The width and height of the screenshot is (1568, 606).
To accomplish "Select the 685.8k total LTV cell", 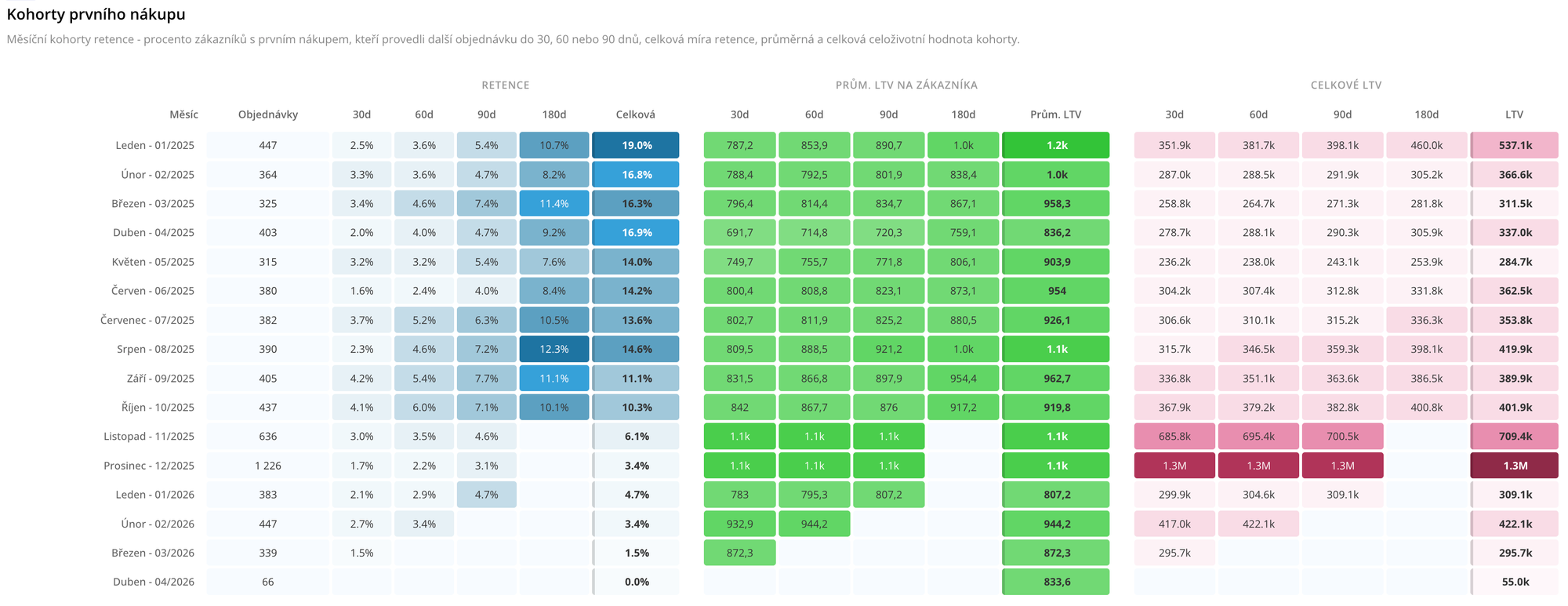I will coord(1174,437).
